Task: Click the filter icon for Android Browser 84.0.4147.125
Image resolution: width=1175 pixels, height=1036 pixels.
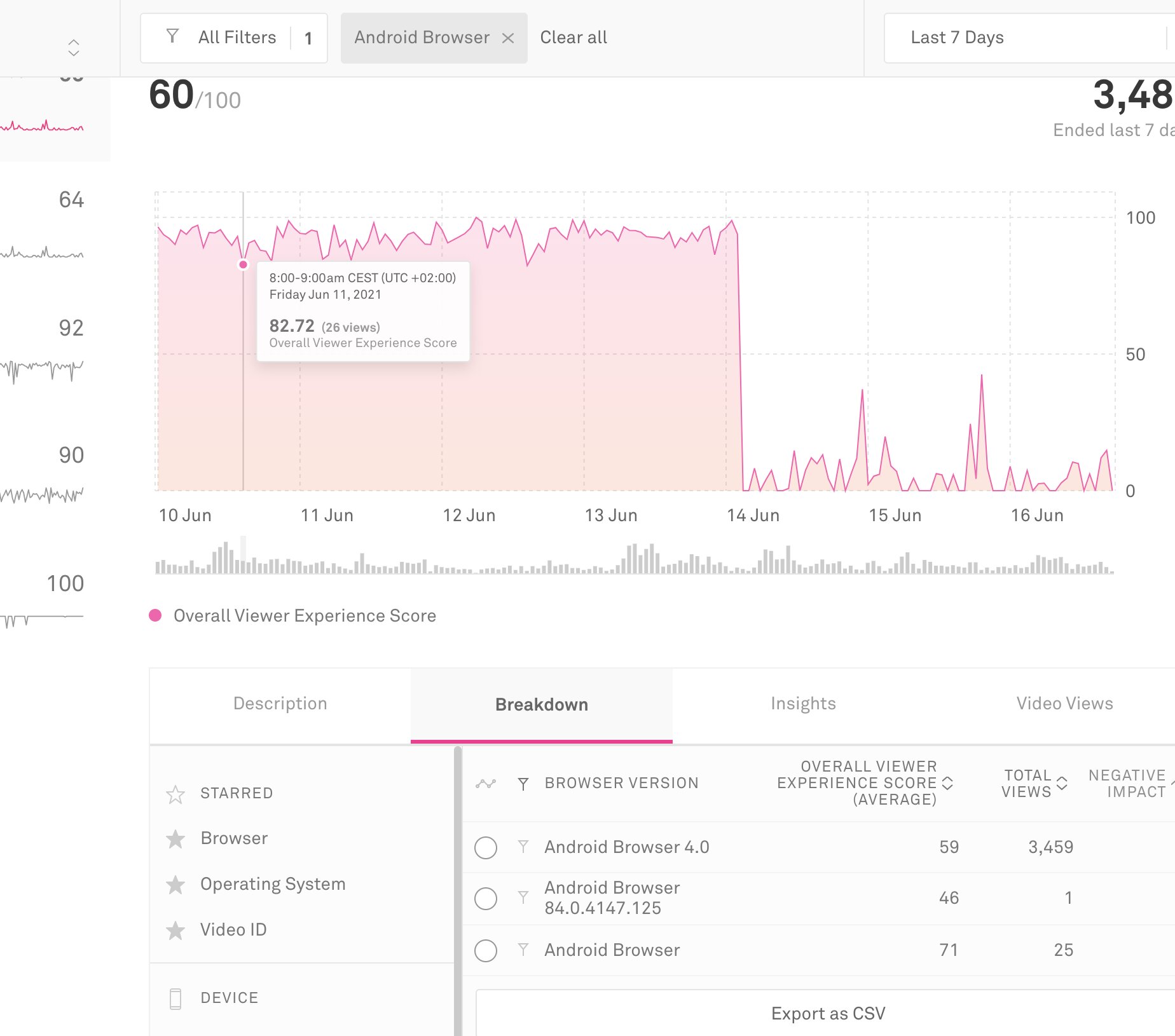Action: point(523,897)
